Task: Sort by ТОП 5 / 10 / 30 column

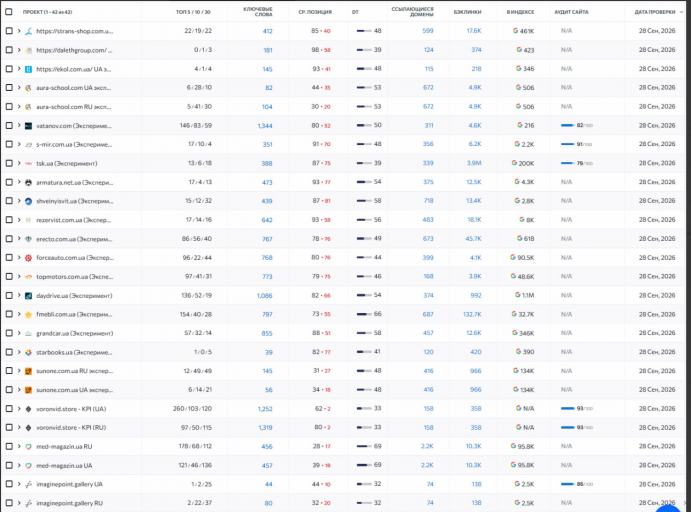Action: click(x=193, y=12)
